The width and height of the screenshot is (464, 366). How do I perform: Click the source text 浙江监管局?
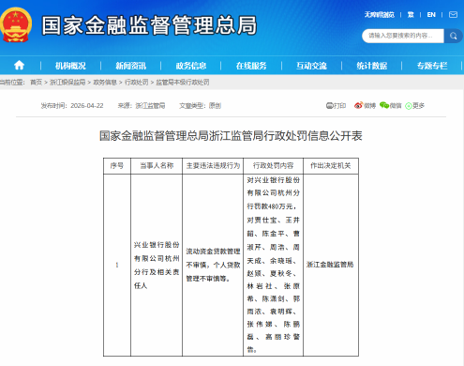[x=150, y=106]
